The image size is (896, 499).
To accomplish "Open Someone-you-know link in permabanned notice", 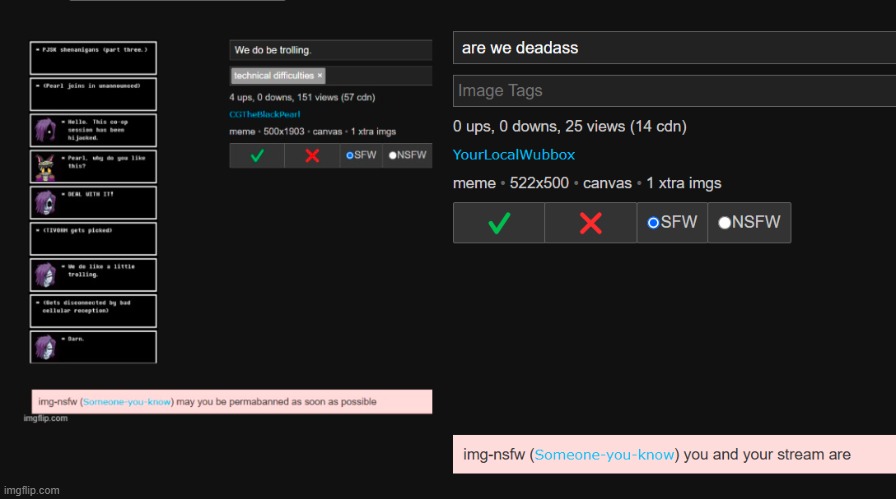I will (x=127, y=402).
